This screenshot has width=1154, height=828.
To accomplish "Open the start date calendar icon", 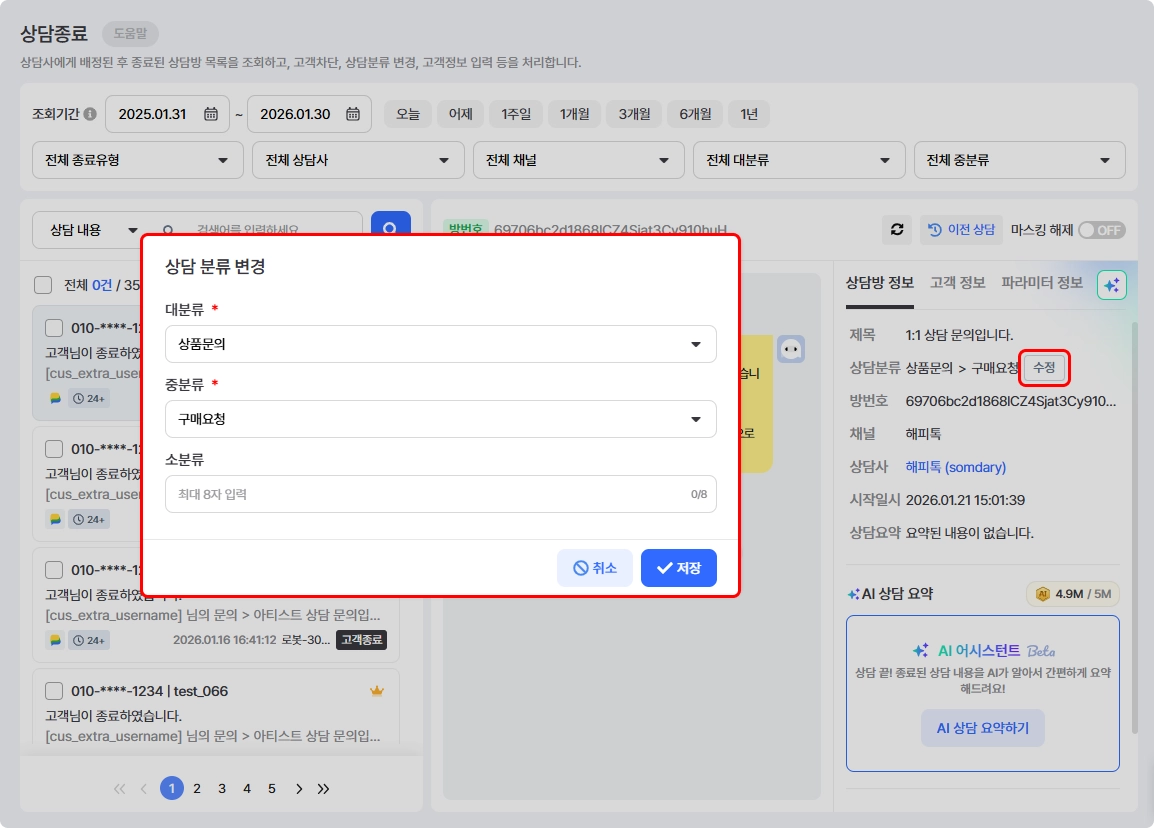I will pyautogui.click(x=211, y=114).
